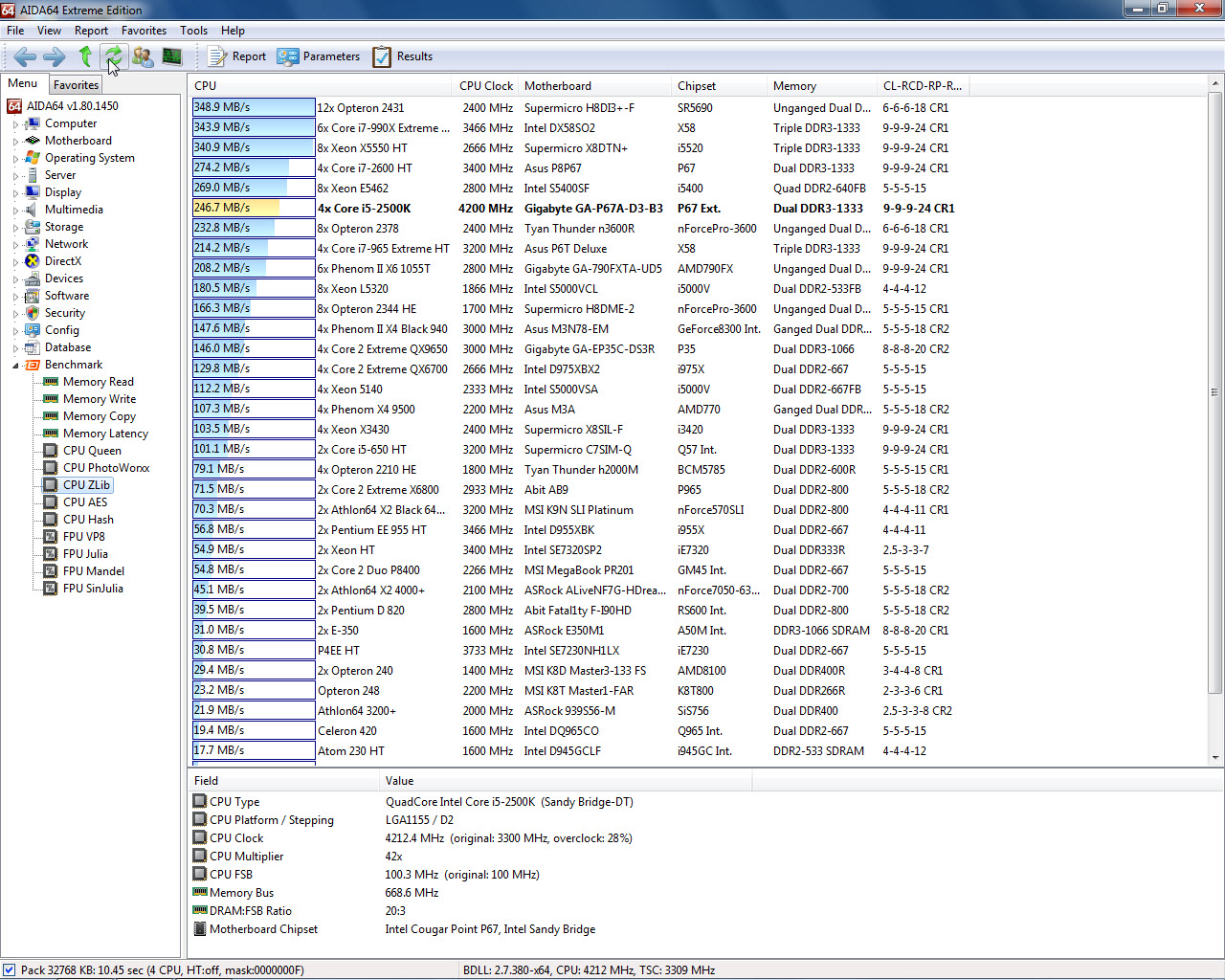Screen dimensions: 1225x980
Task: Select the Database icon in tree
Action: point(33,347)
